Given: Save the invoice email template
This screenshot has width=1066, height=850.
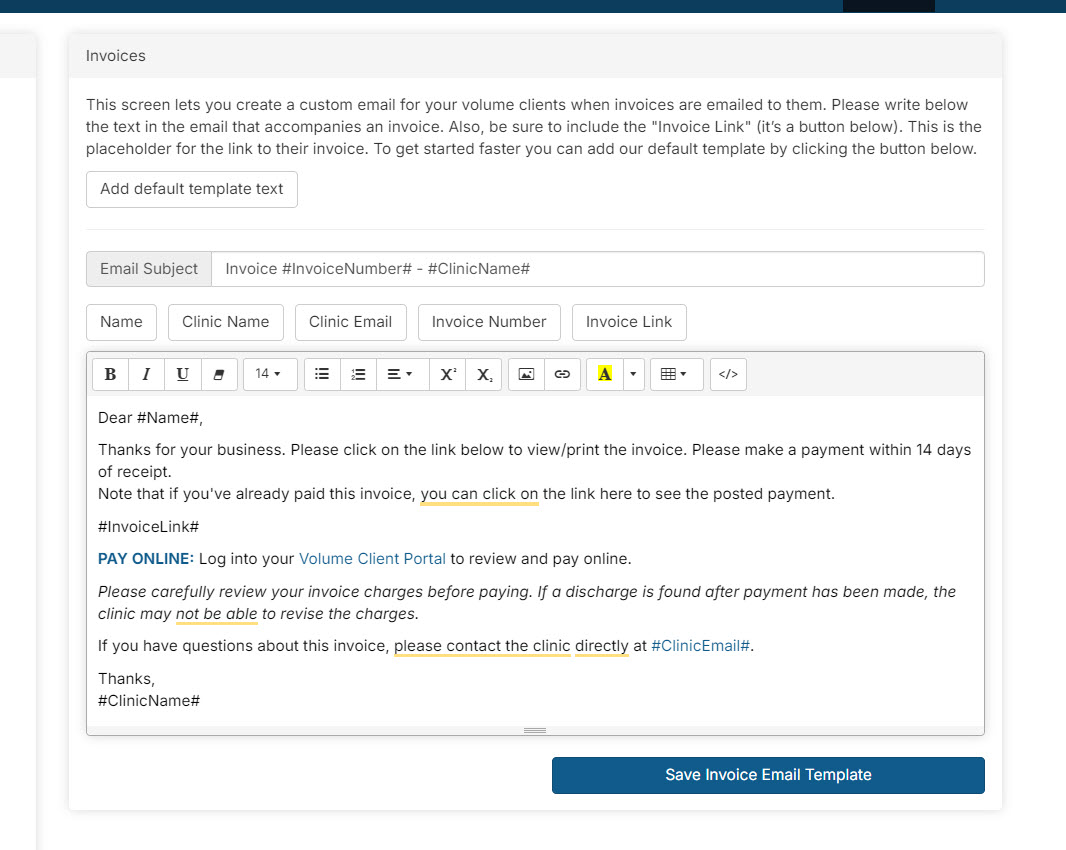Looking at the screenshot, I should click(768, 775).
